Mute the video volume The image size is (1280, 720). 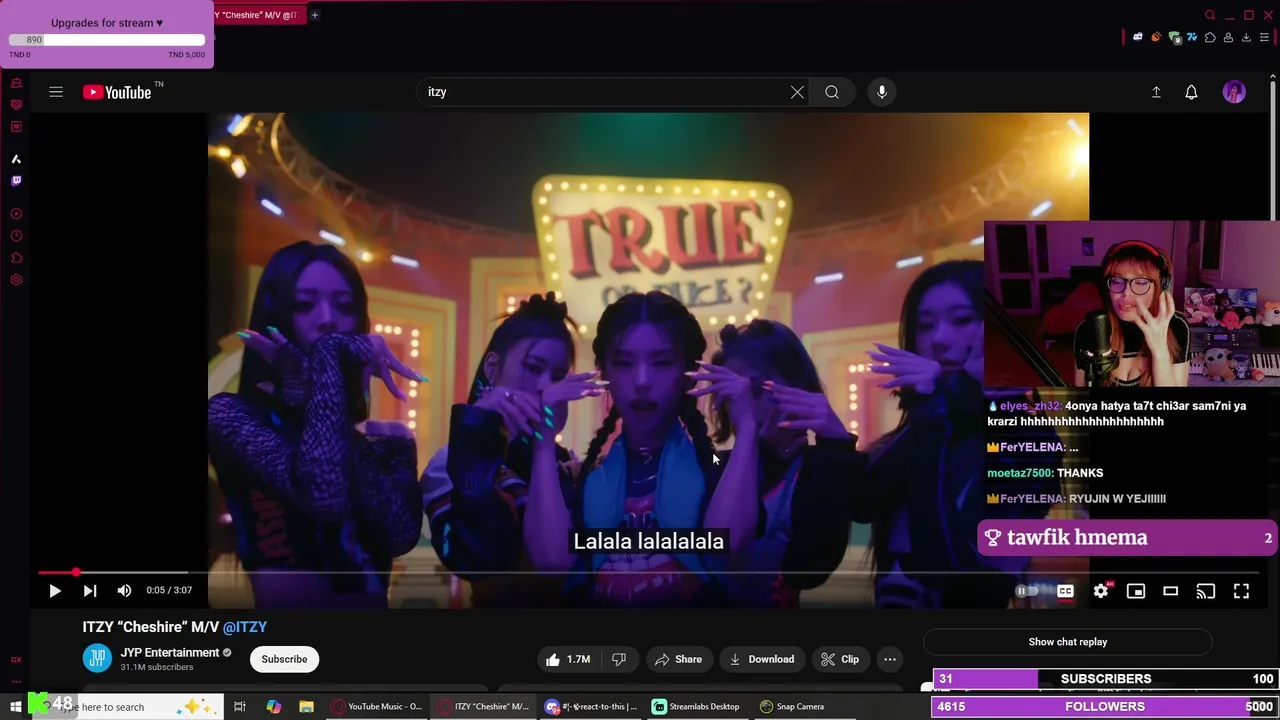pyautogui.click(x=124, y=591)
